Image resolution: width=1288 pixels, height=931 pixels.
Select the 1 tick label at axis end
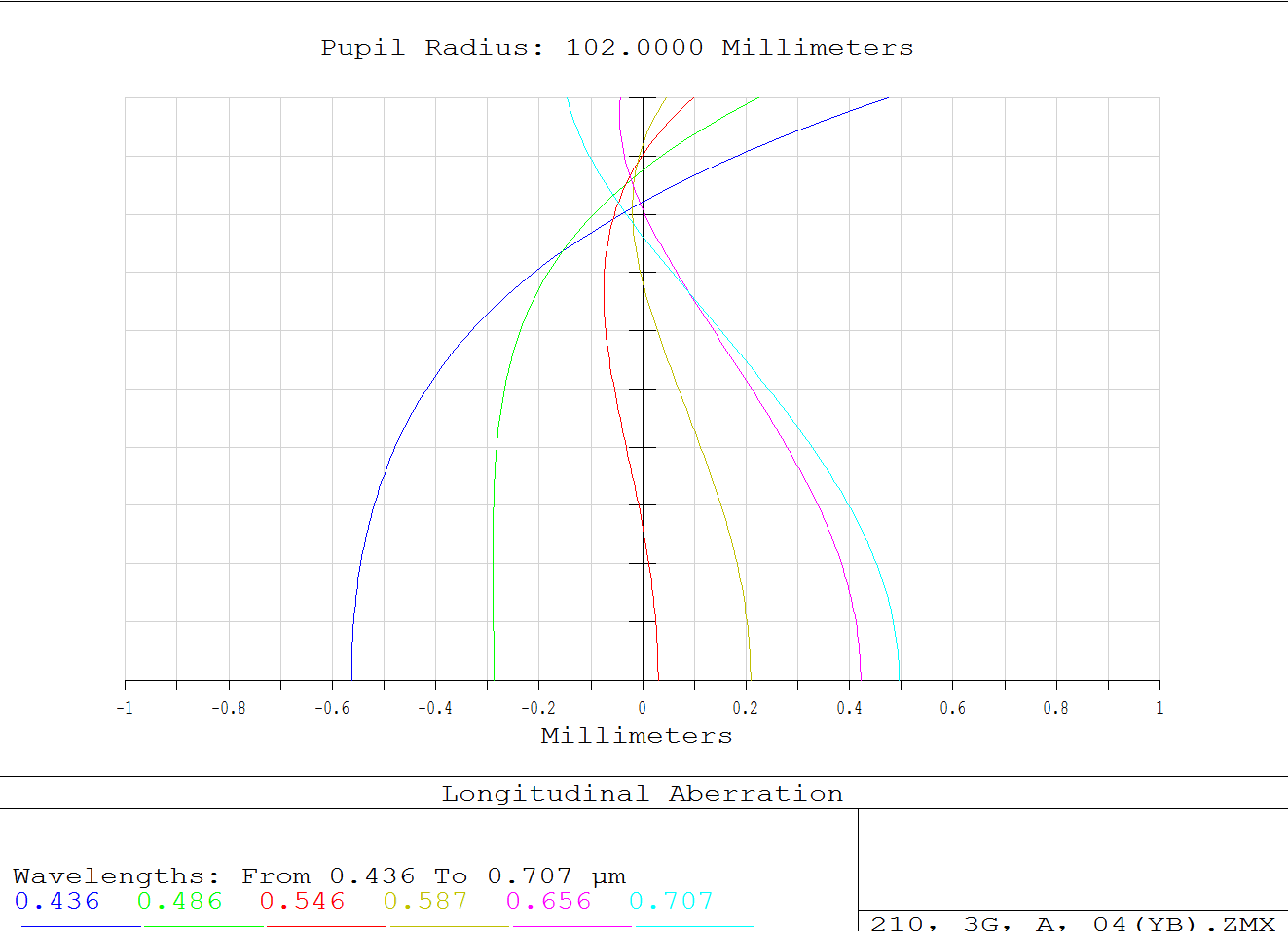1159,708
